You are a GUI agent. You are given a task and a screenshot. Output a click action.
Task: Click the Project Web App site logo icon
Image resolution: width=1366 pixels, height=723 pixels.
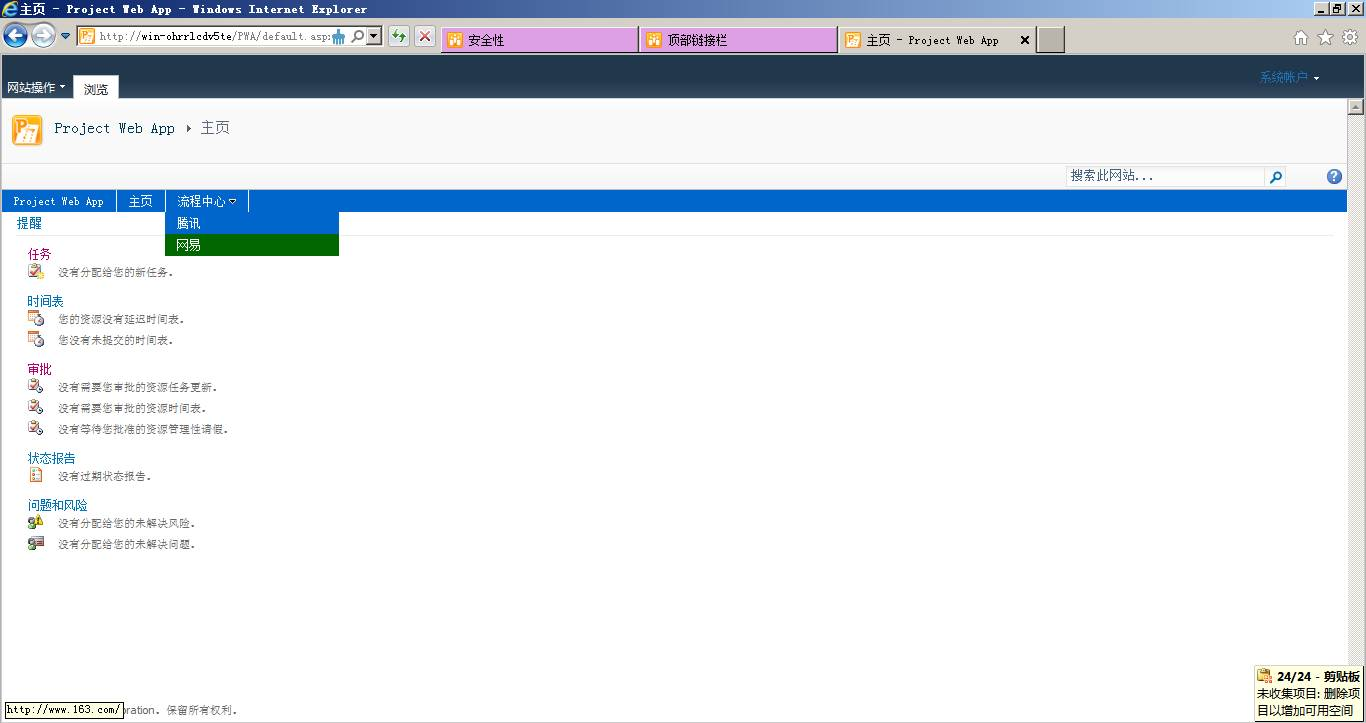tap(27, 130)
